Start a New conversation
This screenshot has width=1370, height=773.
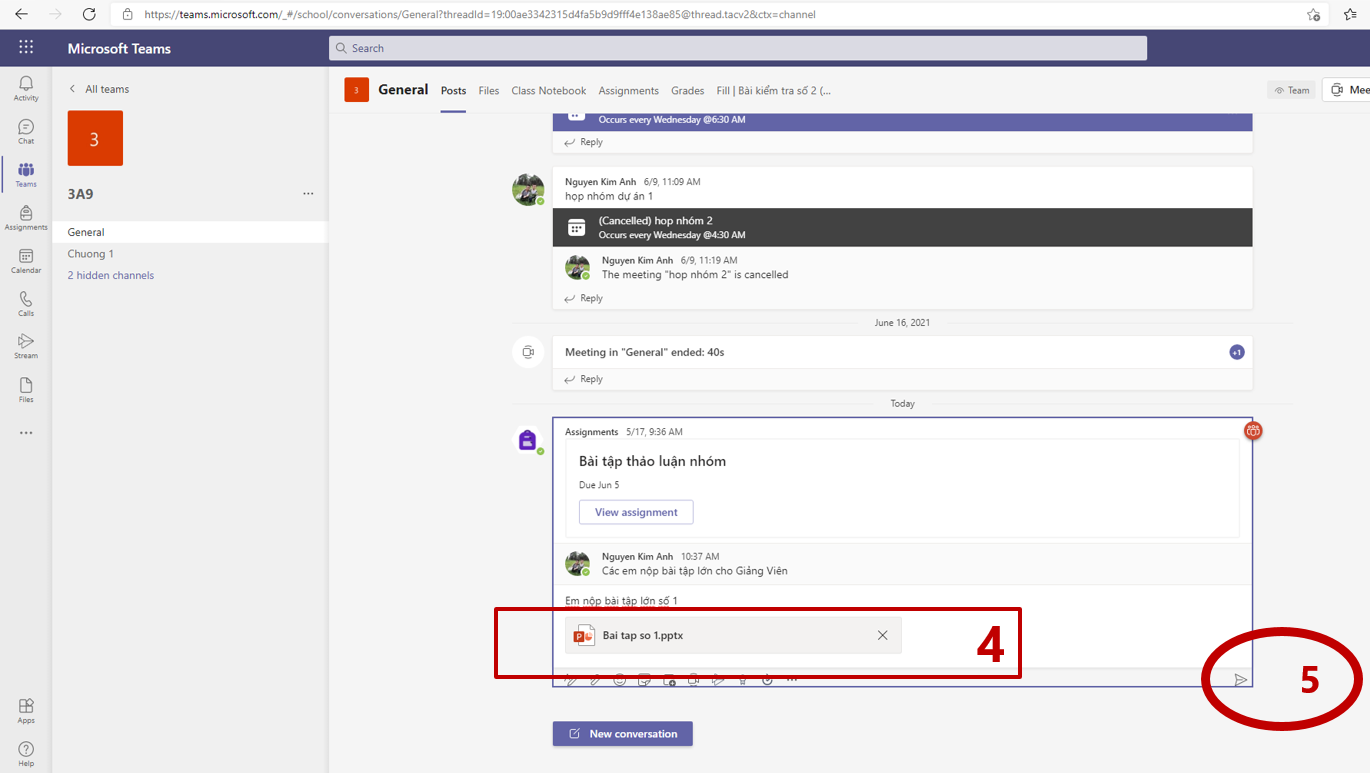coord(622,734)
